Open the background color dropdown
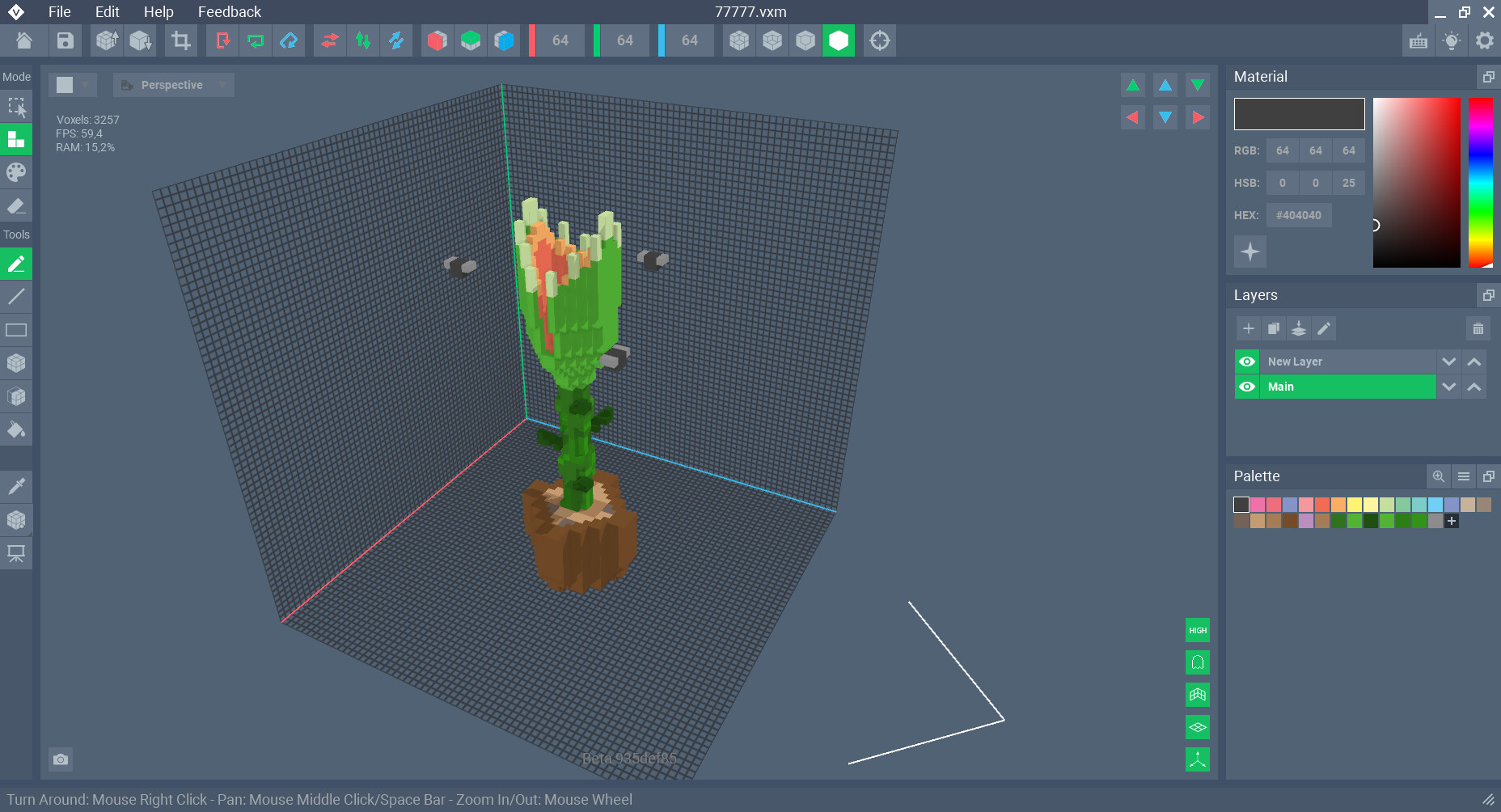This screenshot has width=1501, height=812. 73,85
